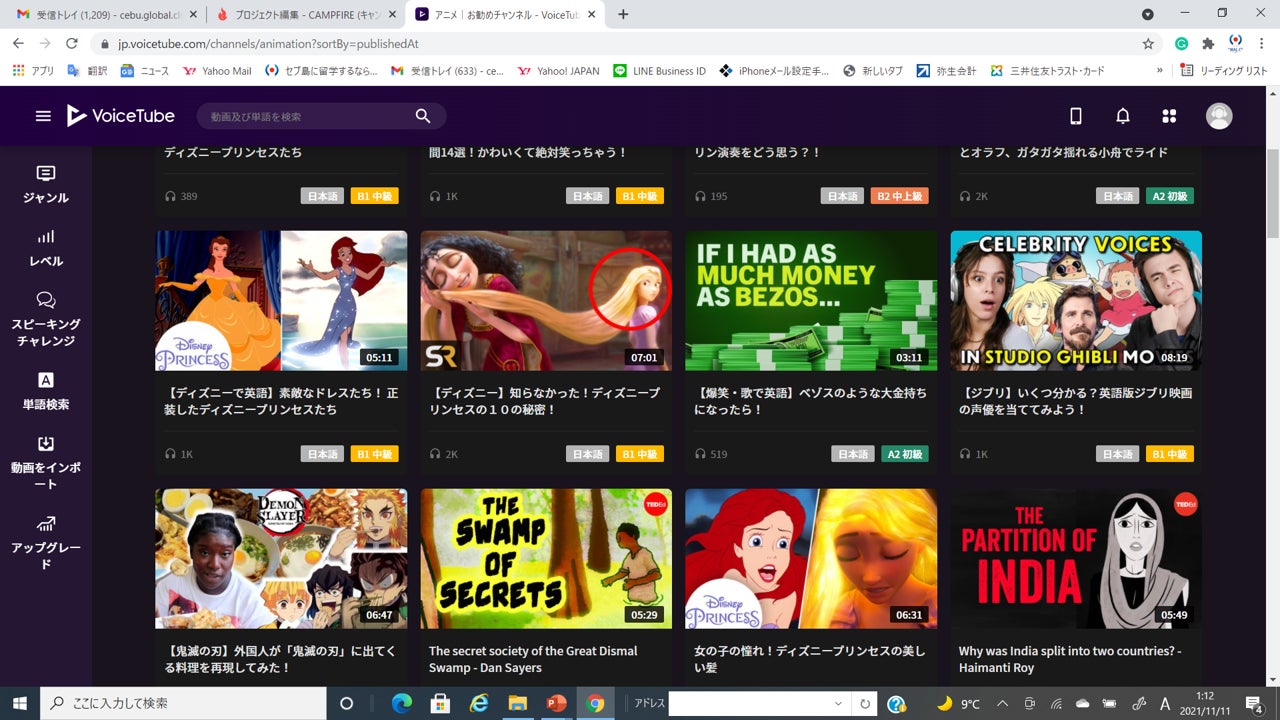Click アップグレード in the sidebar
The height and width of the screenshot is (720, 1280).
[46, 543]
